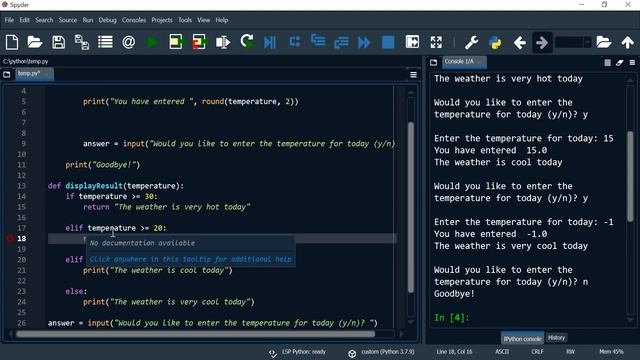Run the file with the green play icon
The height and width of the screenshot is (360, 640).
pyautogui.click(x=153, y=42)
